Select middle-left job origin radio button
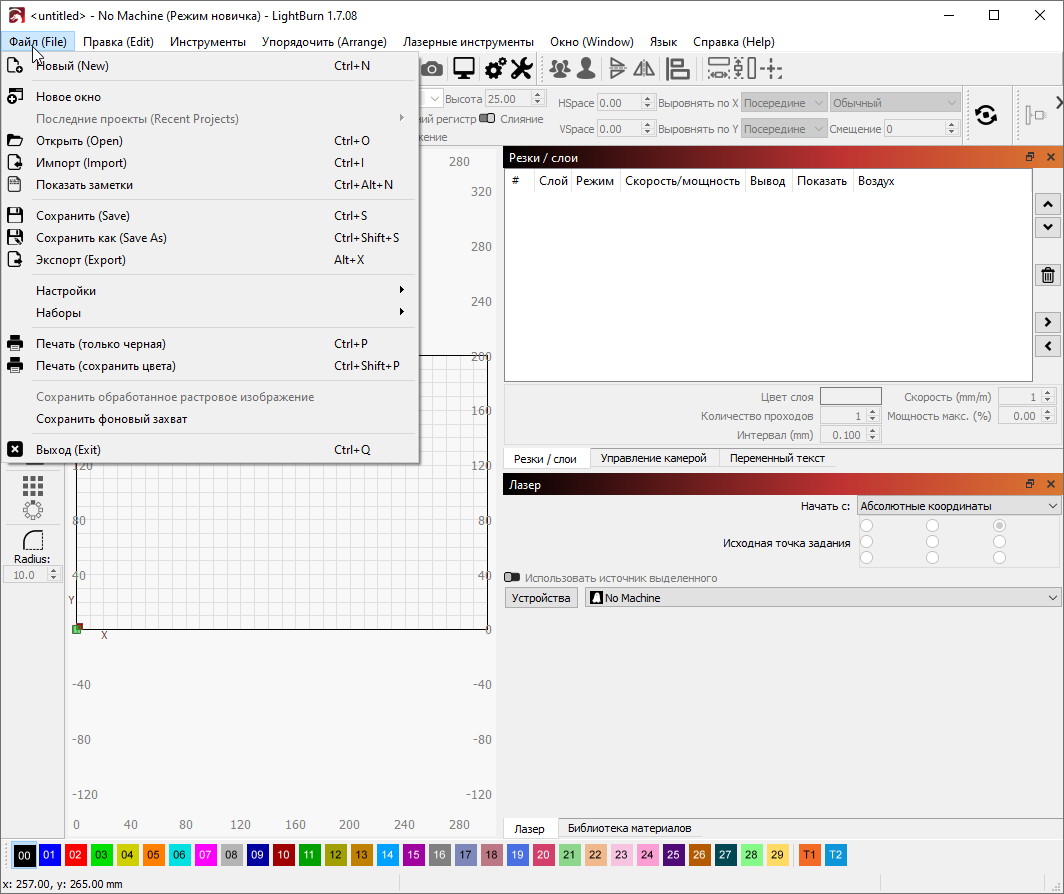The height and width of the screenshot is (894, 1064). coord(867,542)
